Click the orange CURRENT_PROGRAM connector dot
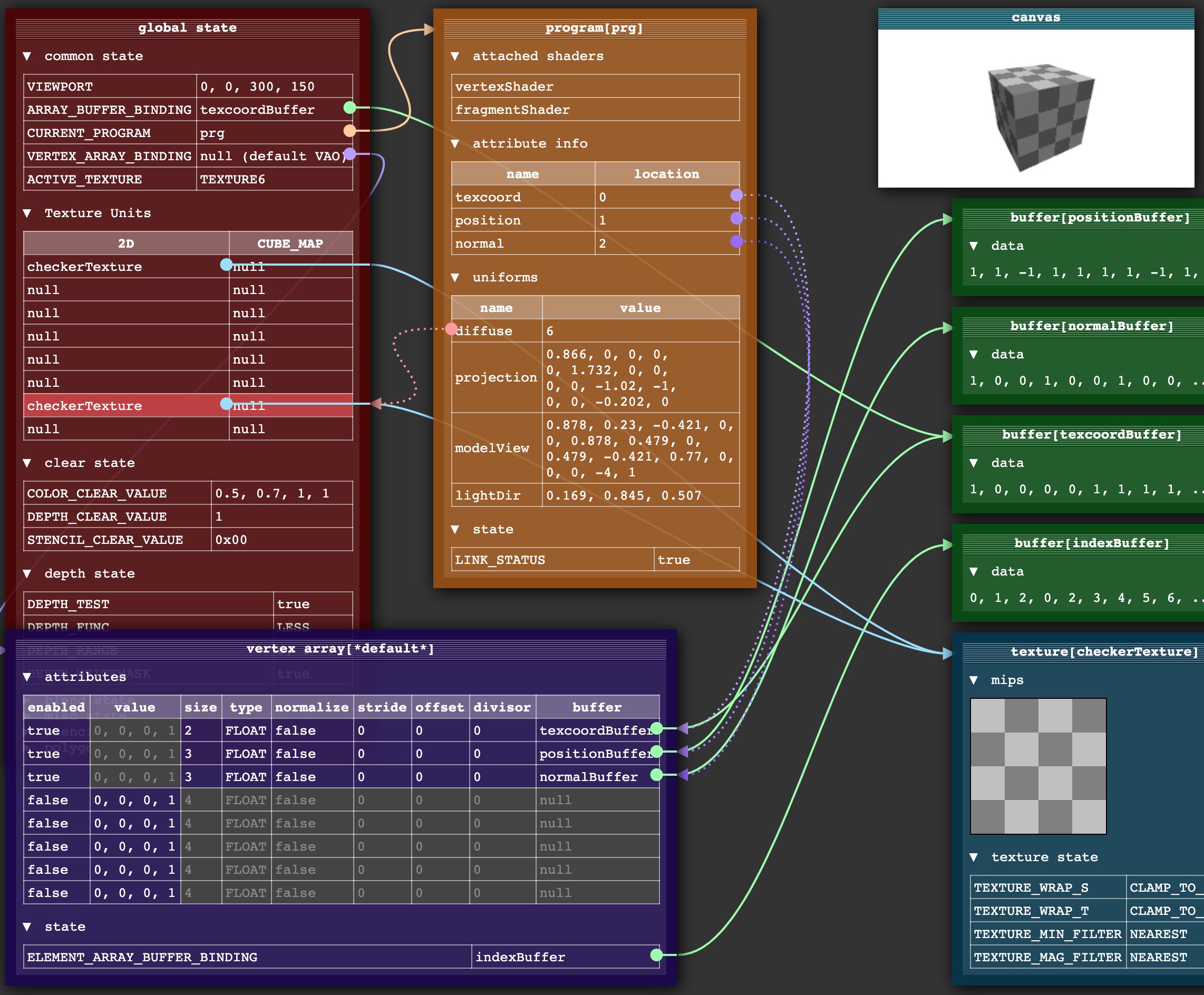 coord(349,131)
